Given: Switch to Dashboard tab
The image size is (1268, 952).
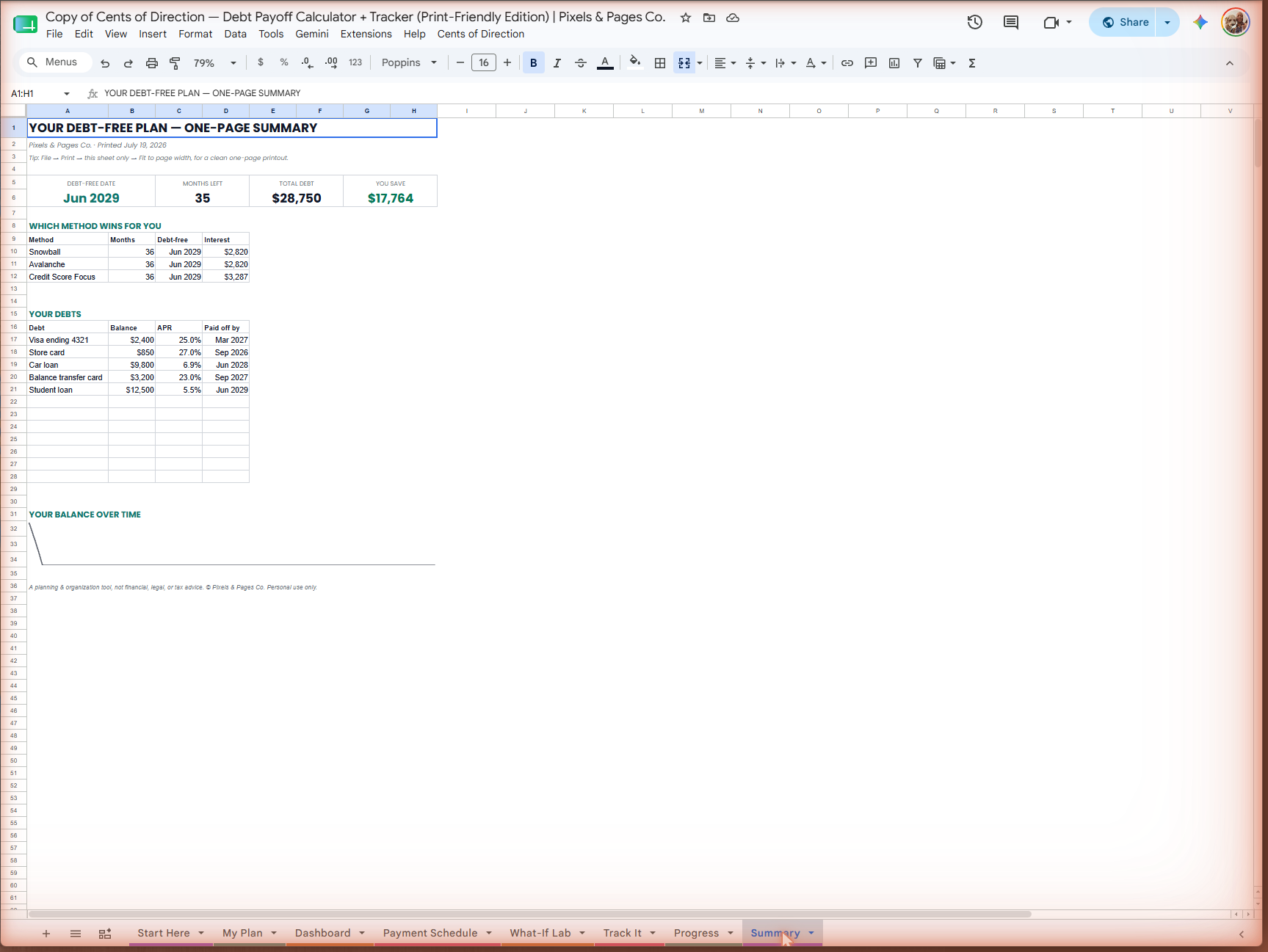Looking at the screenshot, I should (323, 933).
